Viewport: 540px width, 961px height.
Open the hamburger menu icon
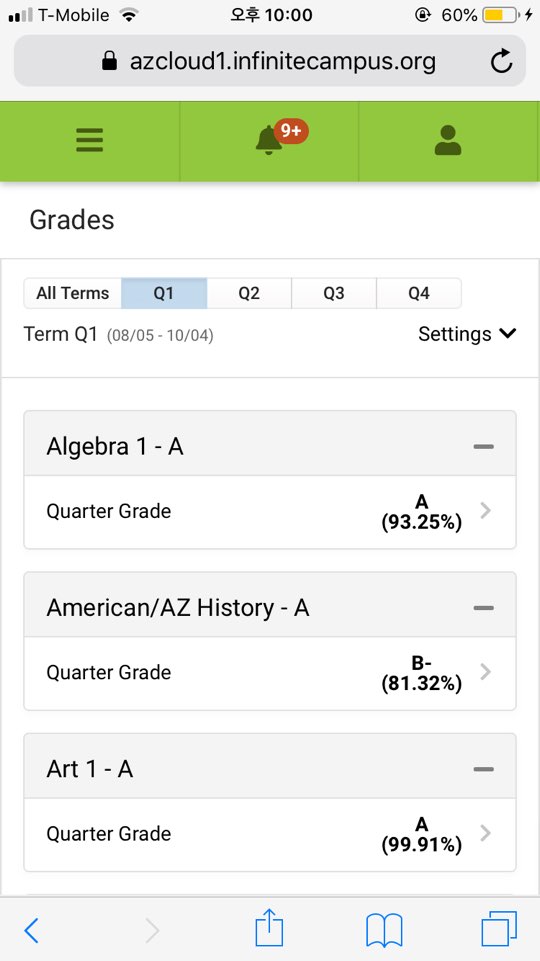coord(89,140)
